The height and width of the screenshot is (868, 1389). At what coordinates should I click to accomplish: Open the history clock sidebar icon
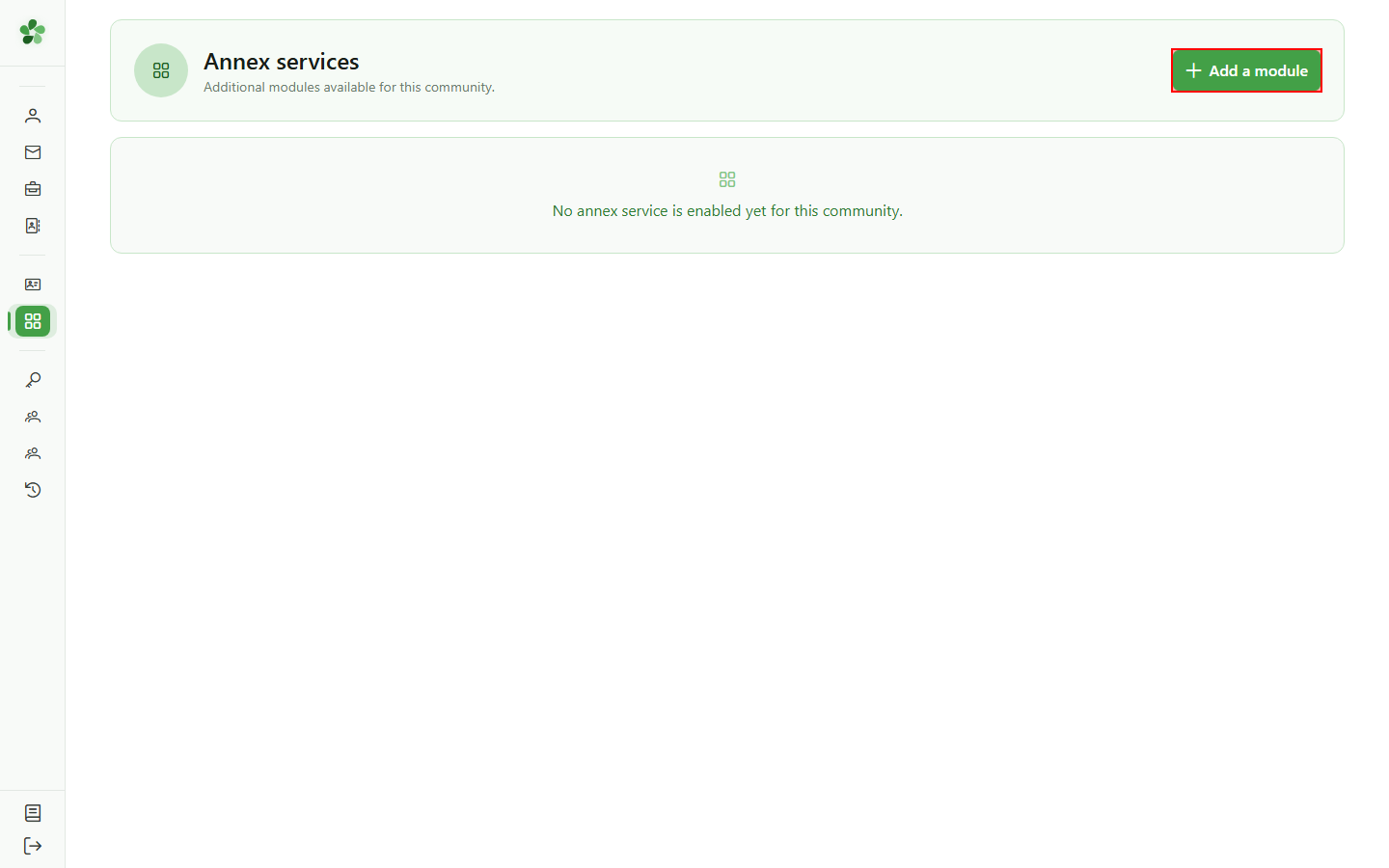pos(33,490)
